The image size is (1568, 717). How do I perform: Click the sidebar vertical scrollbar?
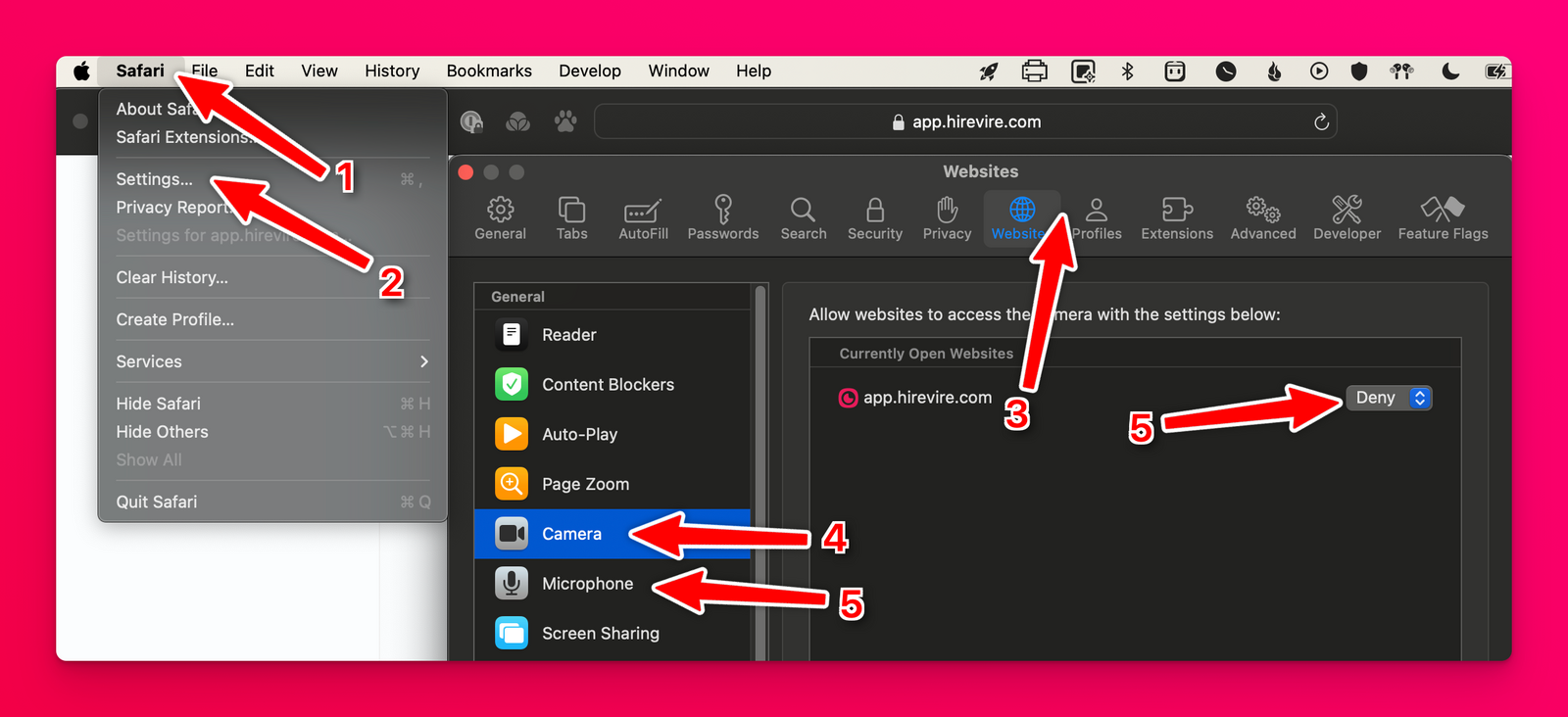pyautogui.click(x=759, y=470)
